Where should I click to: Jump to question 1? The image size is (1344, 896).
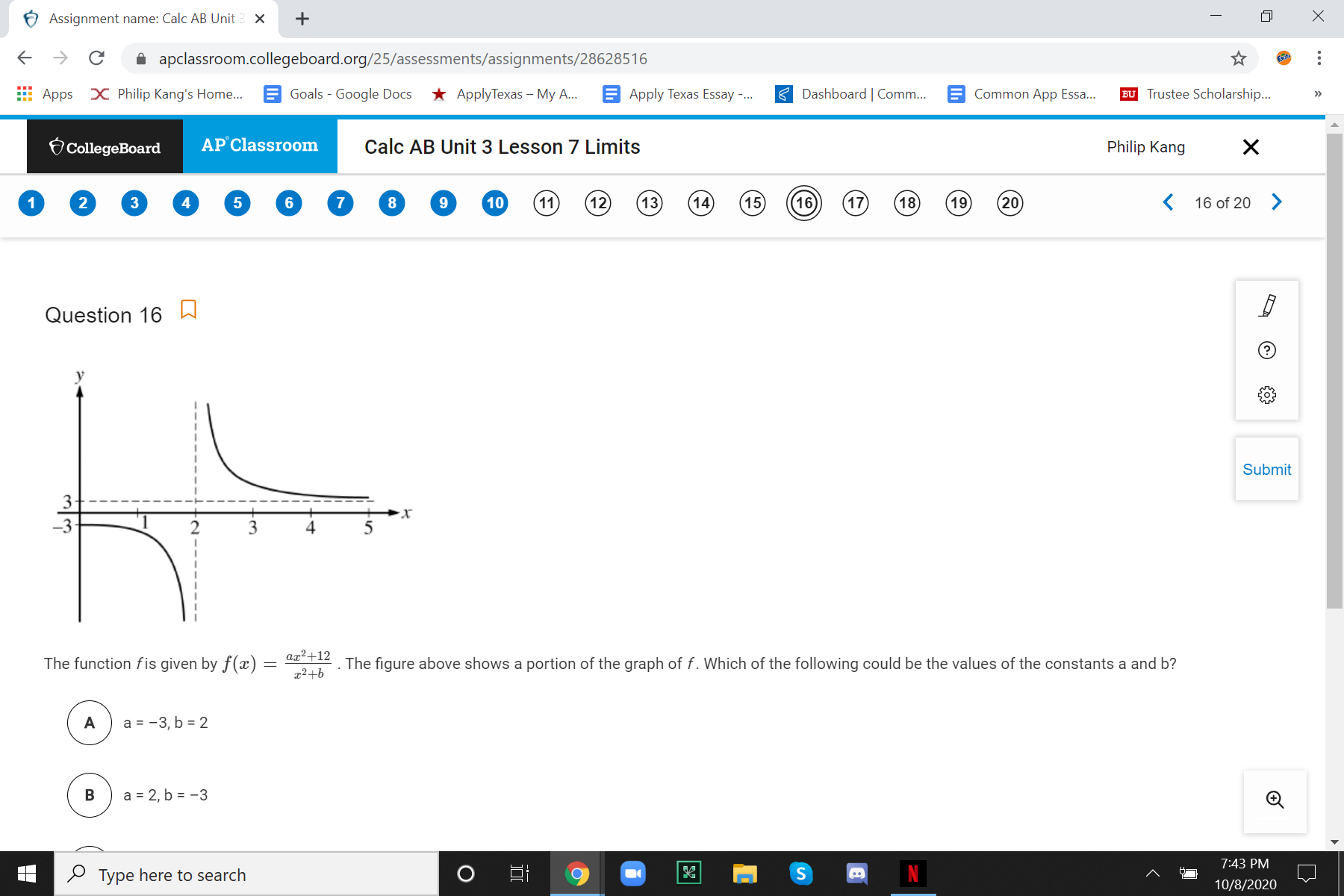pyautogui.click(x=31, y=202)
